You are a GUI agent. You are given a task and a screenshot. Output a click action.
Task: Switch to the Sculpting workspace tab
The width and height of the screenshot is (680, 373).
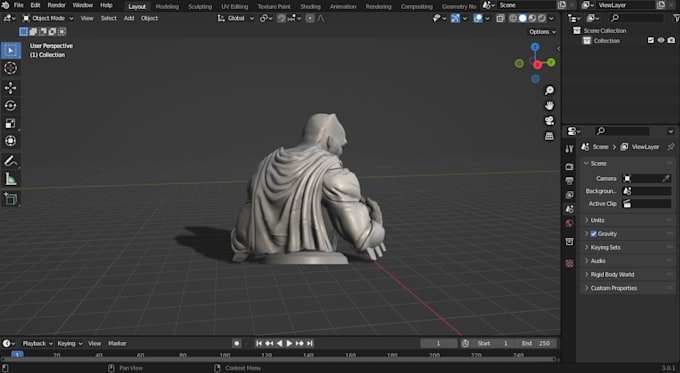point(200,7)
